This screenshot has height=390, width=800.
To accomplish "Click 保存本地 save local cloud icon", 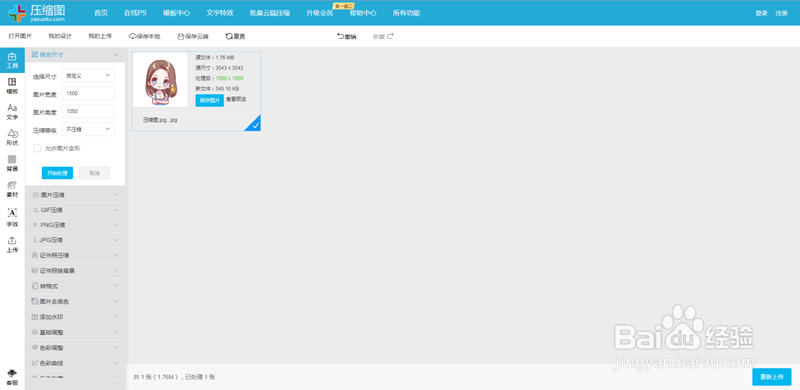I will click(144, 36).
